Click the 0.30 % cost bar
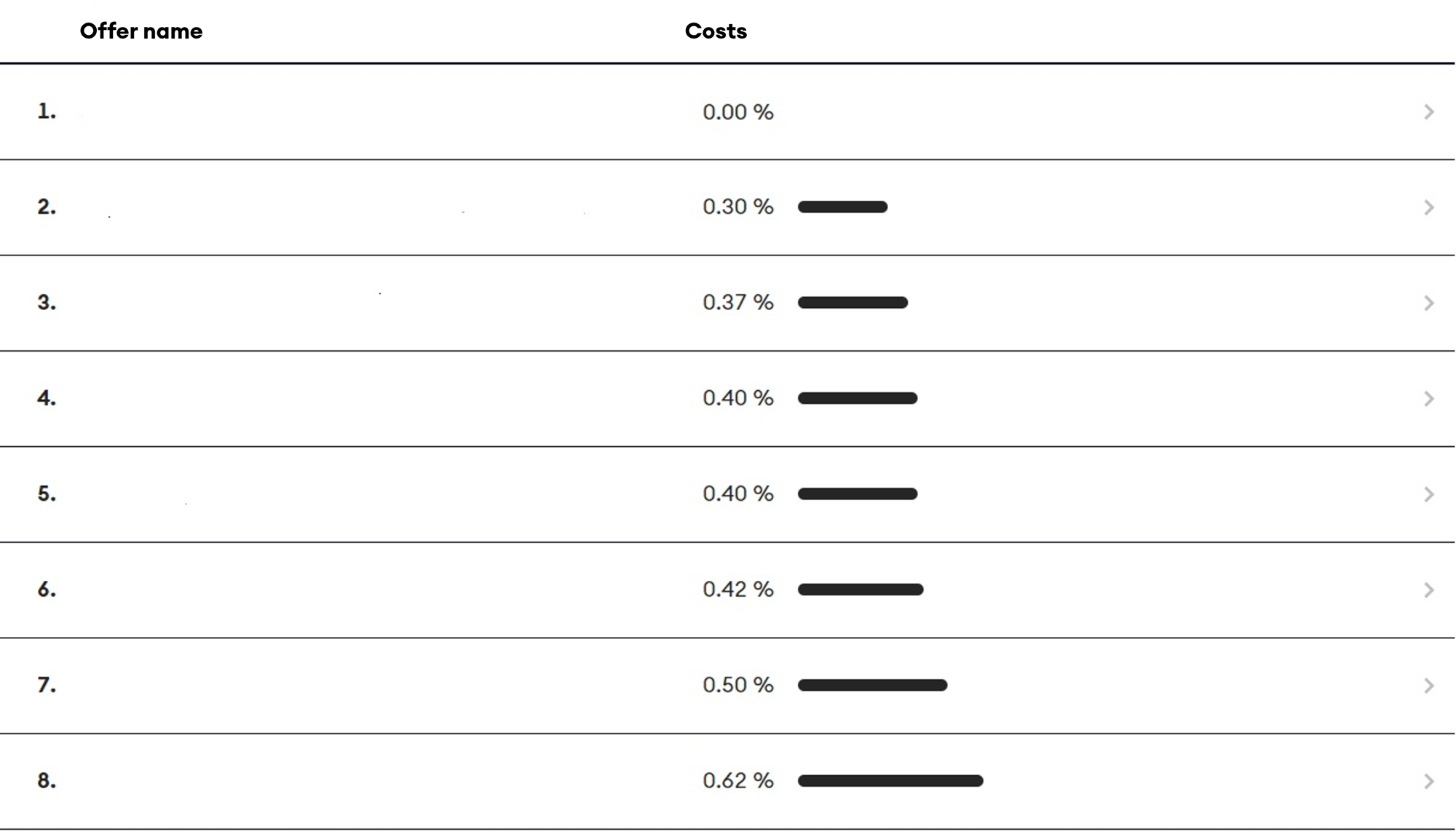 pyautogui.click(x=843, y=207)
